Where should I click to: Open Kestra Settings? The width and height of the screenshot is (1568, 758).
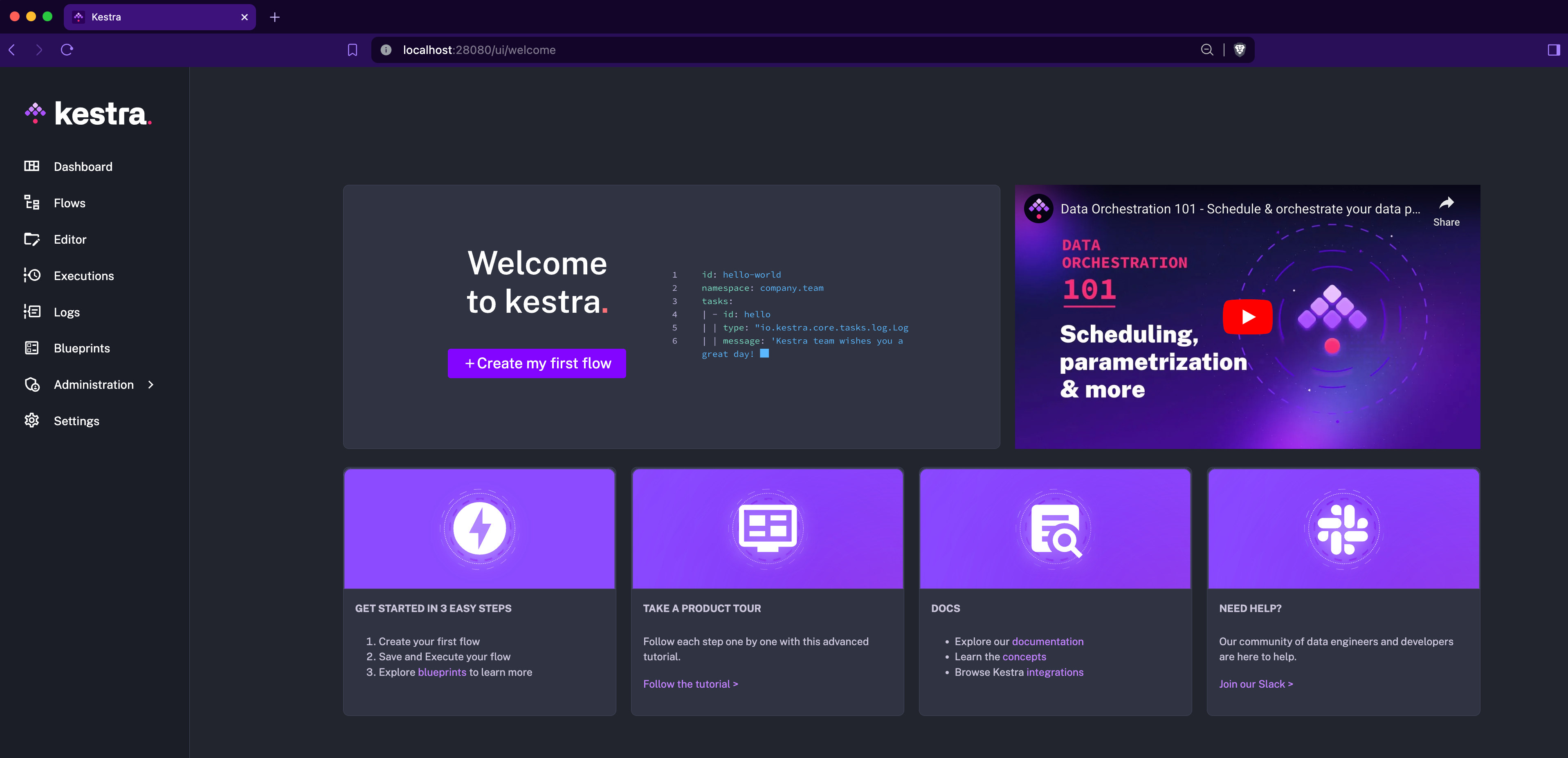76,420
